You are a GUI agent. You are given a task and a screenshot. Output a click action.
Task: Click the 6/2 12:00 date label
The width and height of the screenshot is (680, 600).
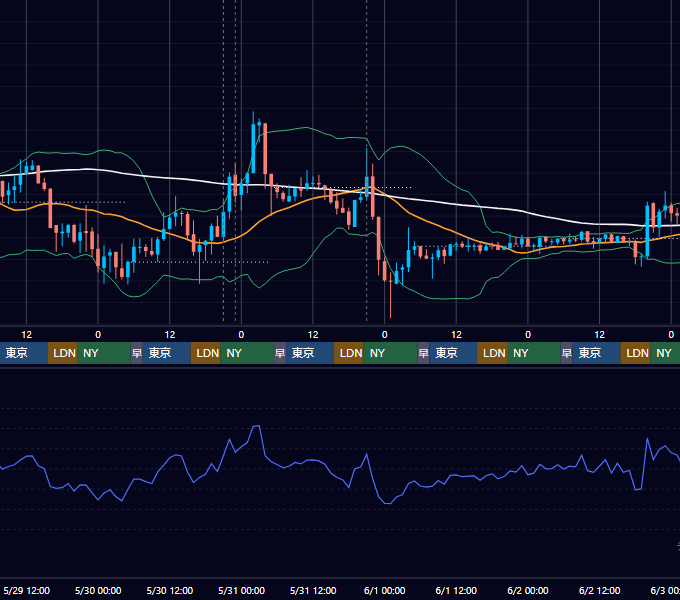point(599,590)
